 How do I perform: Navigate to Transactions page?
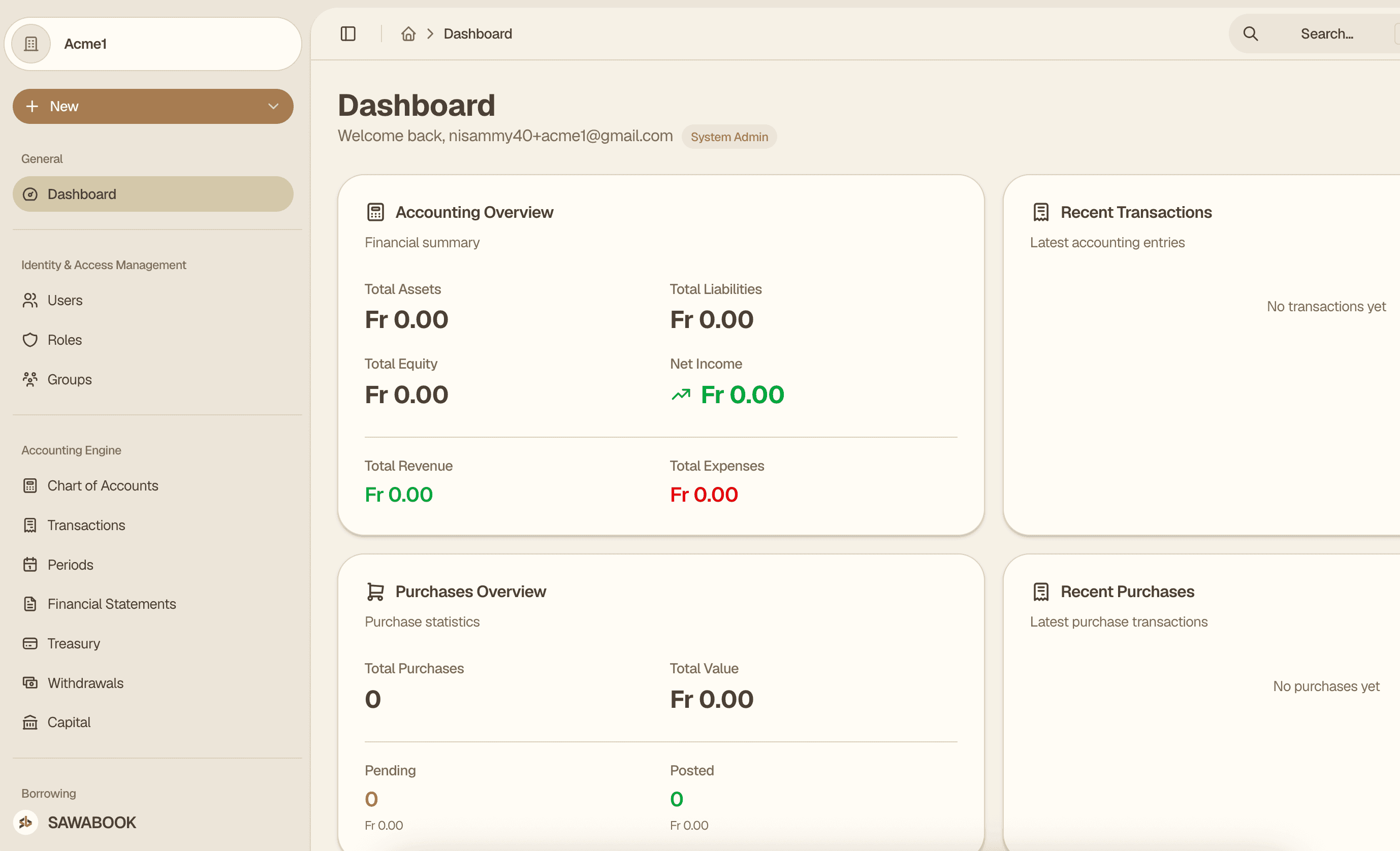[x=153, y=526]
